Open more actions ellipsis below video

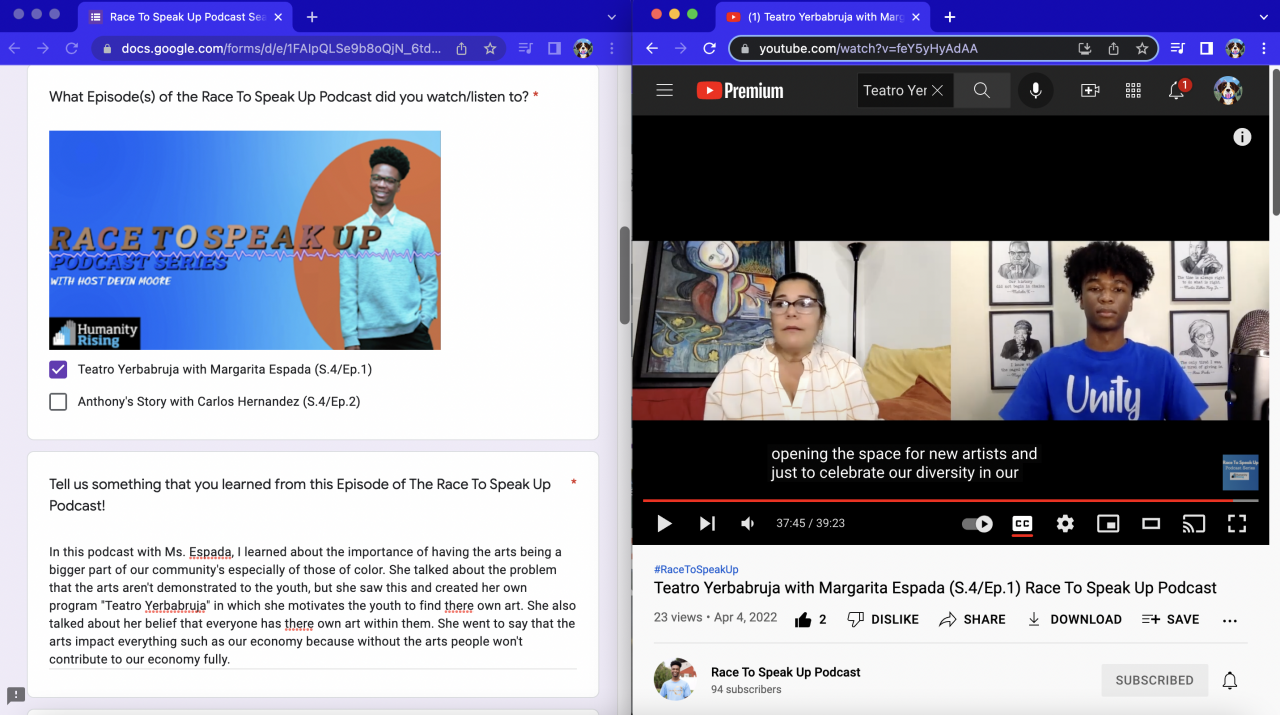(x=1230, y=620)
